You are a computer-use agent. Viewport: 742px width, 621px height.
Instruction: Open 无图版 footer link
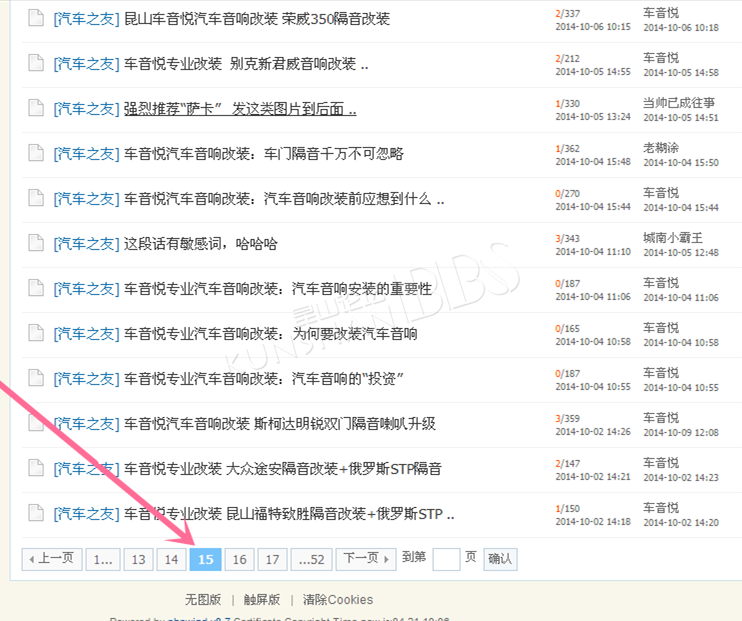pos(203,600)
